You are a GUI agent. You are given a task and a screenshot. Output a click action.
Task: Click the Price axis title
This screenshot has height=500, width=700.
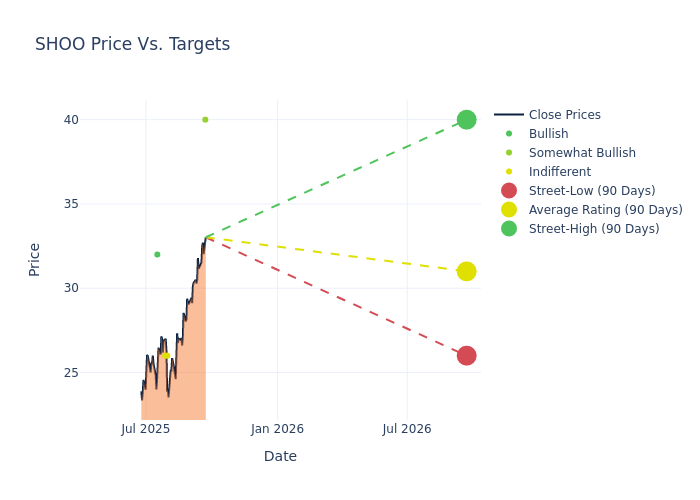point(35,259)
